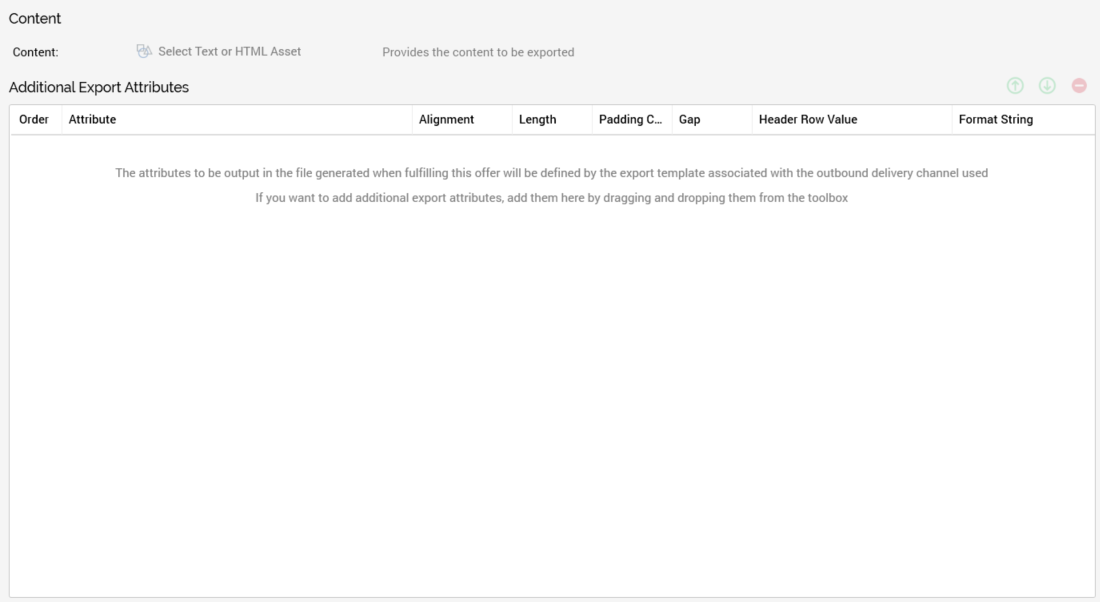Click the move up arrow icon

point(1015,86)
